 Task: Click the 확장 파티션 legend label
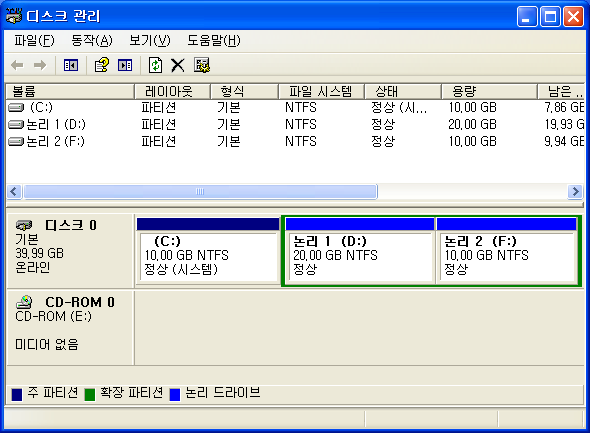point(131,393)
